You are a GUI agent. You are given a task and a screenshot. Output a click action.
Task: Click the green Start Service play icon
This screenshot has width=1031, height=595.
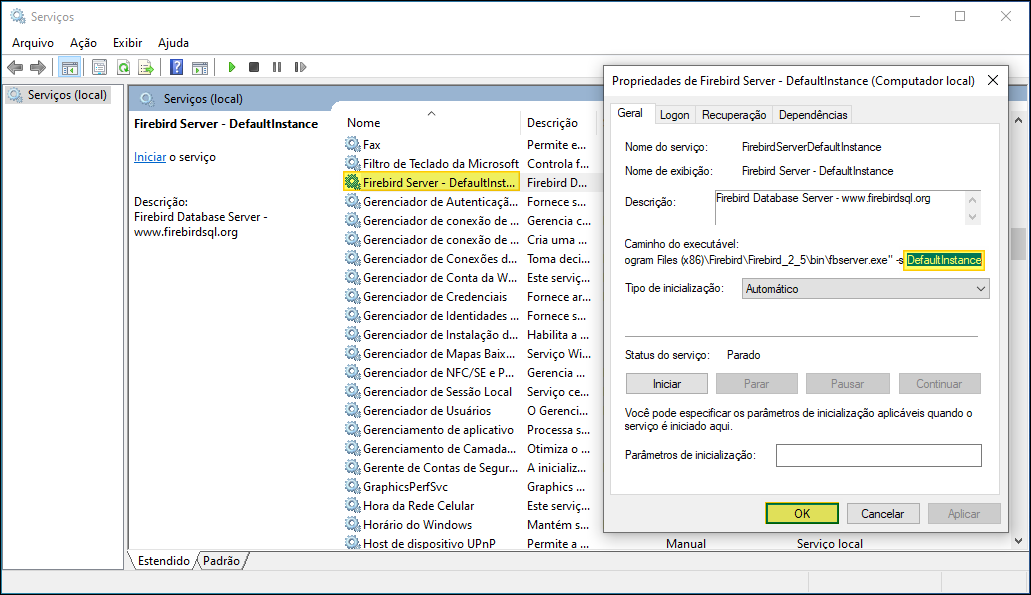tap(231, 67)
